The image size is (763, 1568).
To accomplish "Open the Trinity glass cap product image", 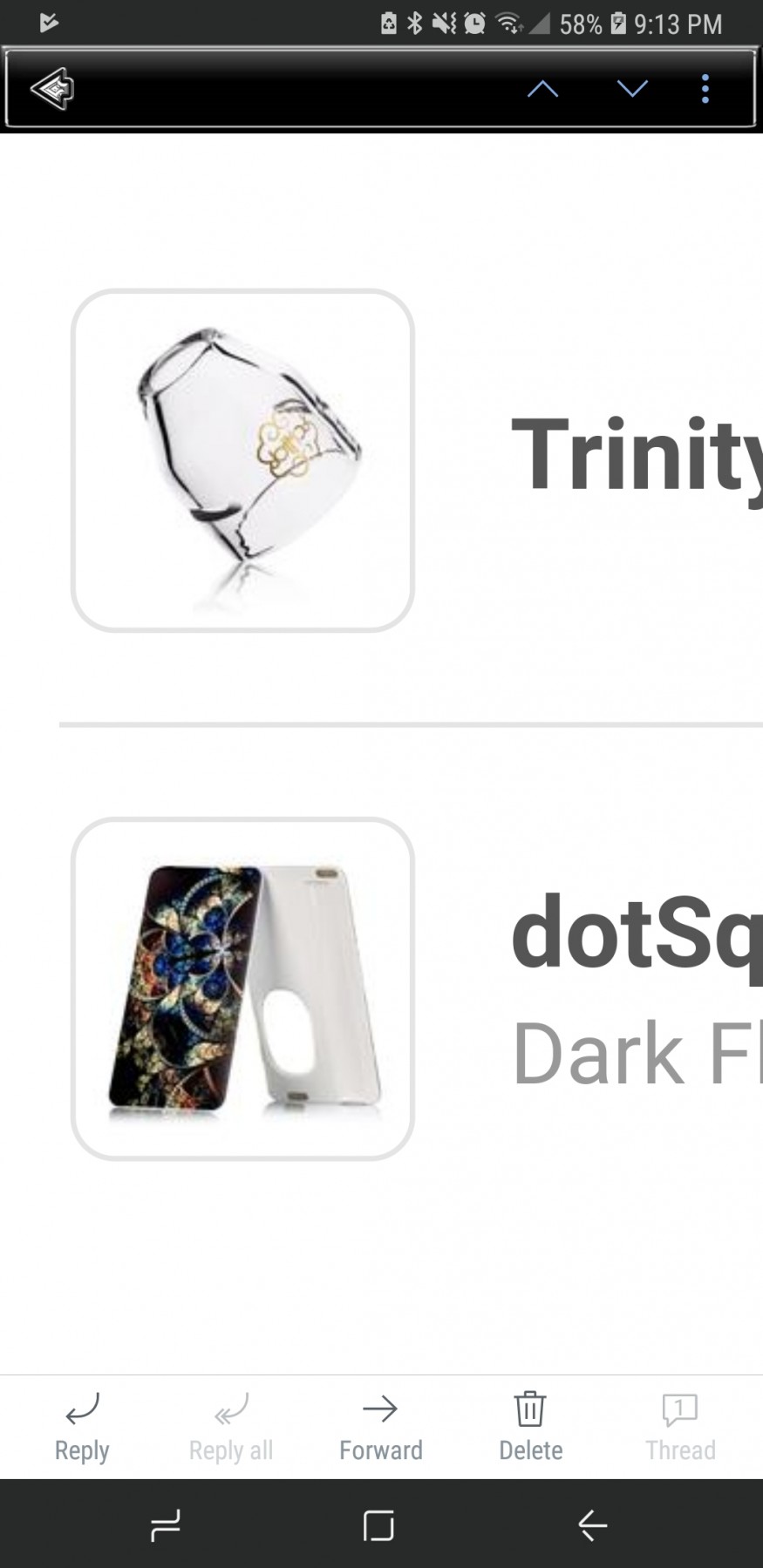I will point(242,460).
